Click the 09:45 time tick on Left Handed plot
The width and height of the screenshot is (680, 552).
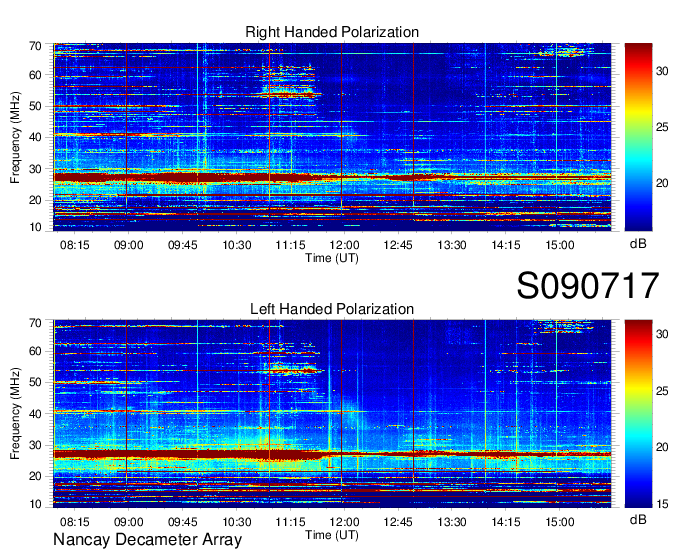pyautogui.click(x=183, y=522)
